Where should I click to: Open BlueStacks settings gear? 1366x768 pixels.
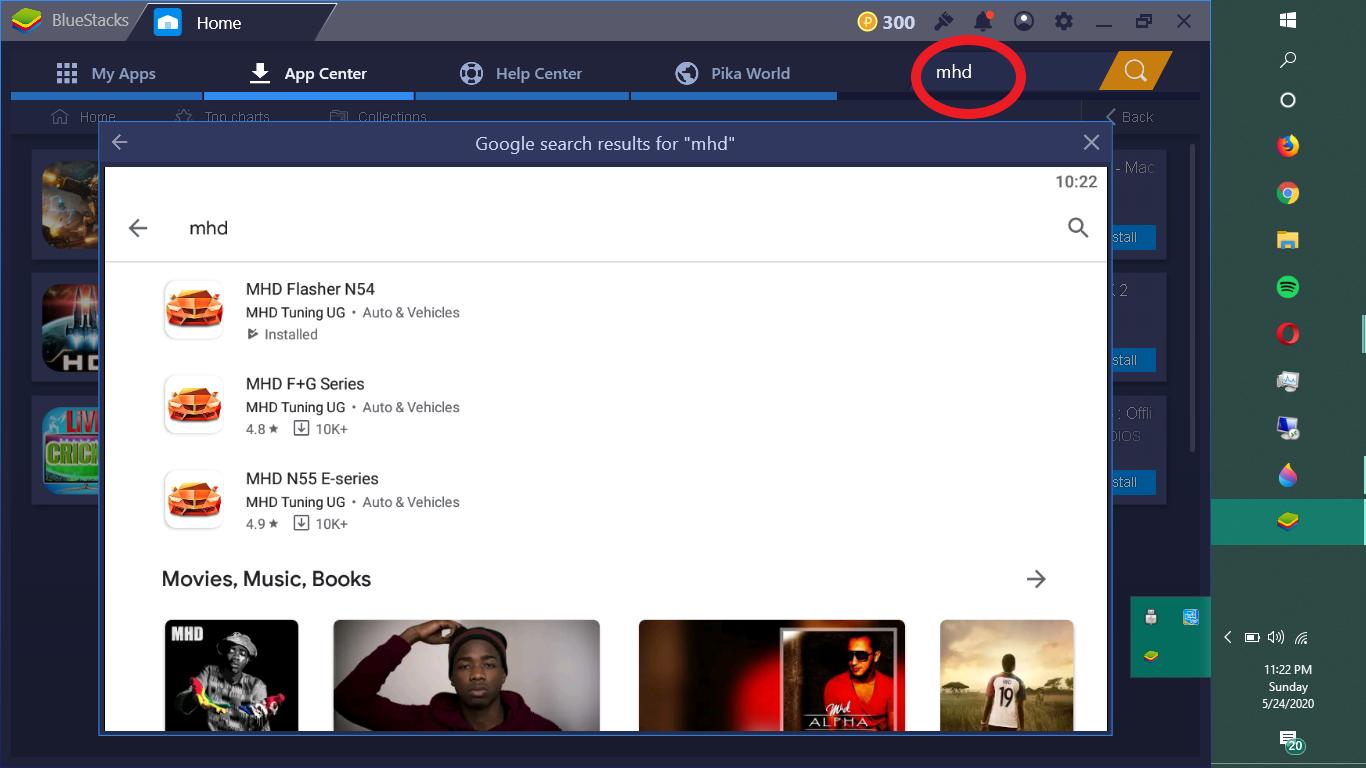(1064, 21)
